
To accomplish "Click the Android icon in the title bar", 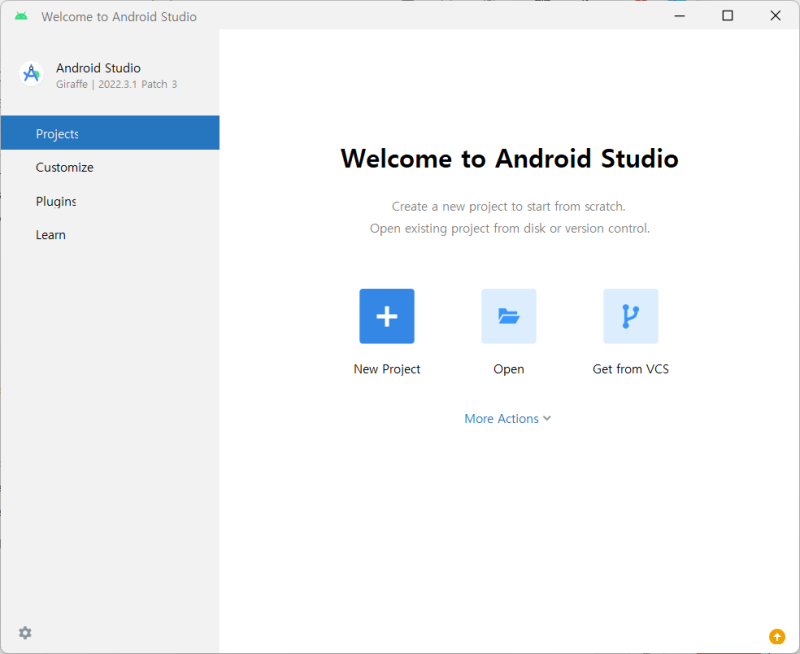I will 21,16.
